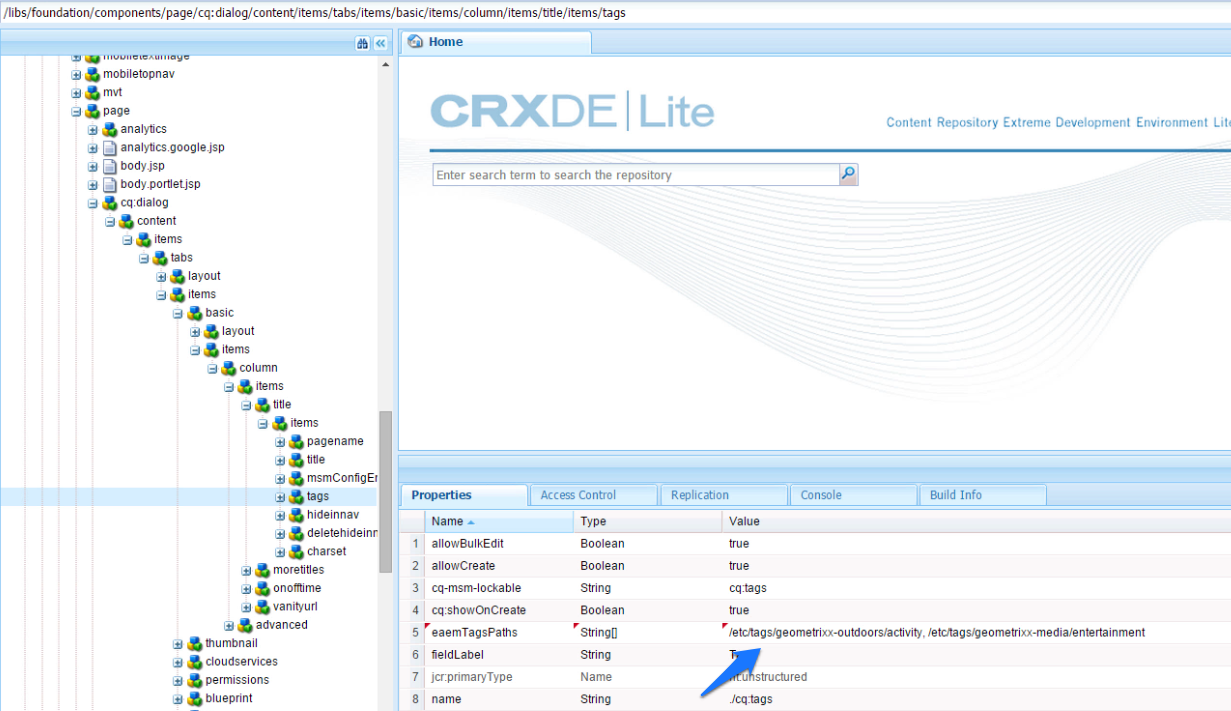The height and width of the screenshot is (711, 1231).
Task: Select the mobiletextimage tree node label
Action: pos(146,57)
